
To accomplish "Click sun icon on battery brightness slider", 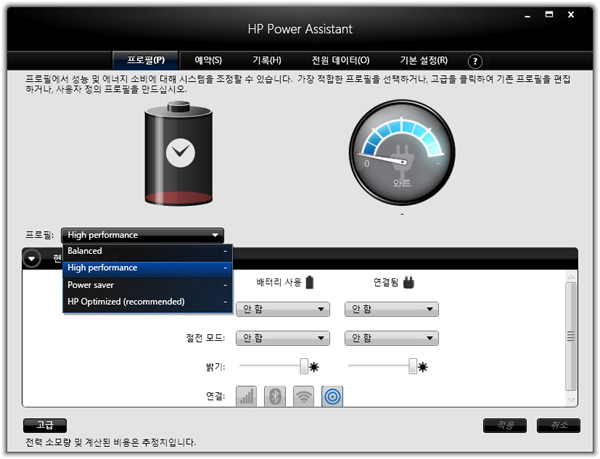I will tap(314, 368).
